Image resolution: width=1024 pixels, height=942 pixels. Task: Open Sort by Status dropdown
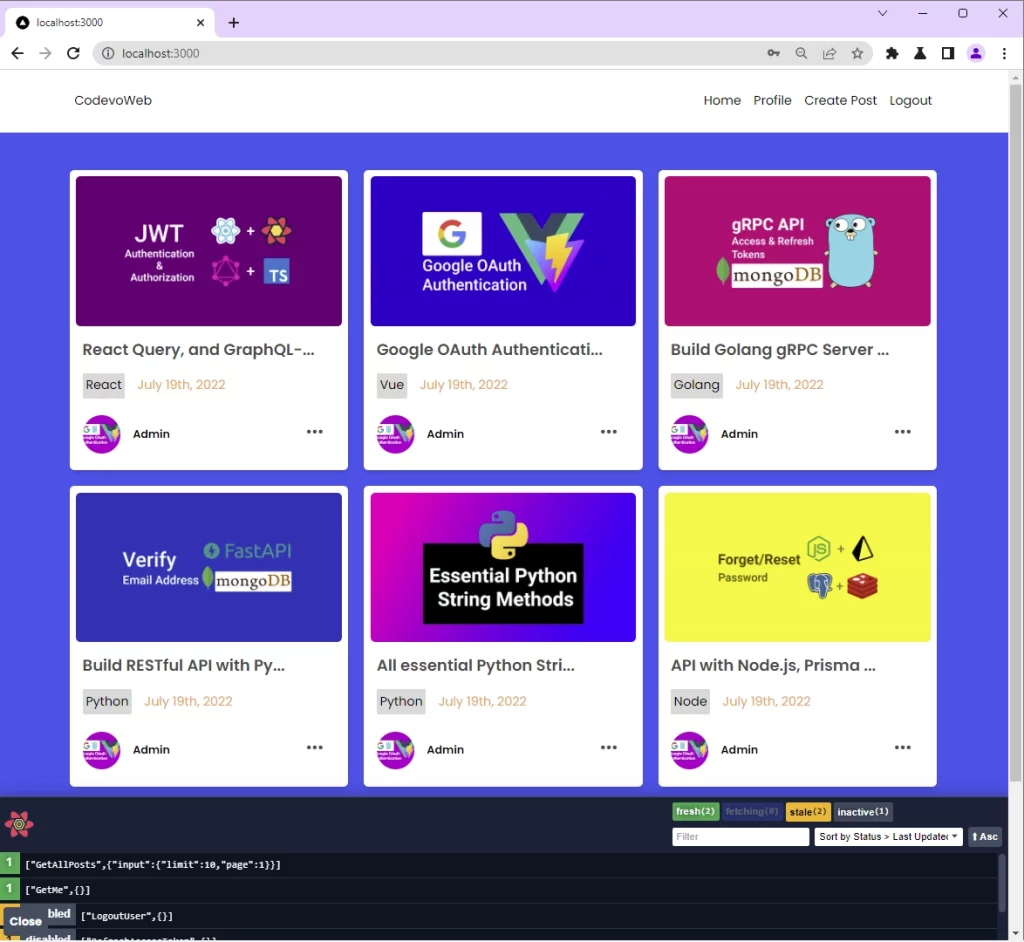888,837
